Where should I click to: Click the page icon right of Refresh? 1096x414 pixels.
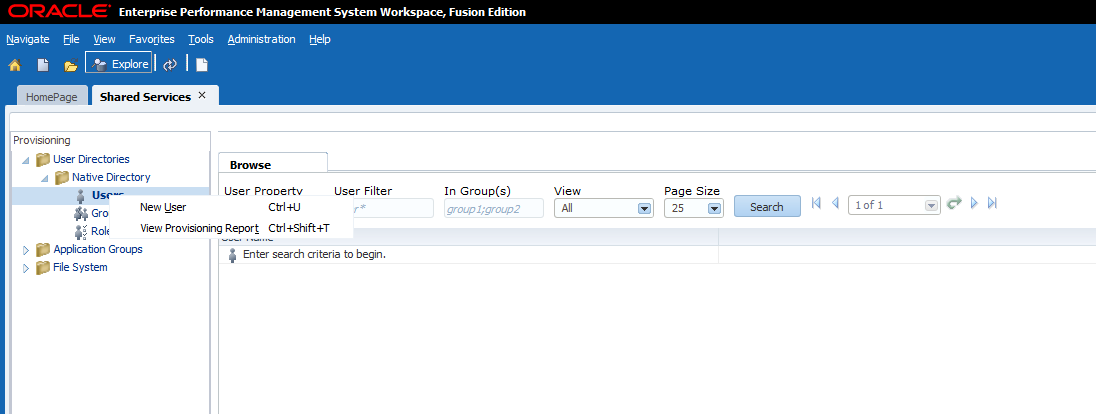coord(201,65)
